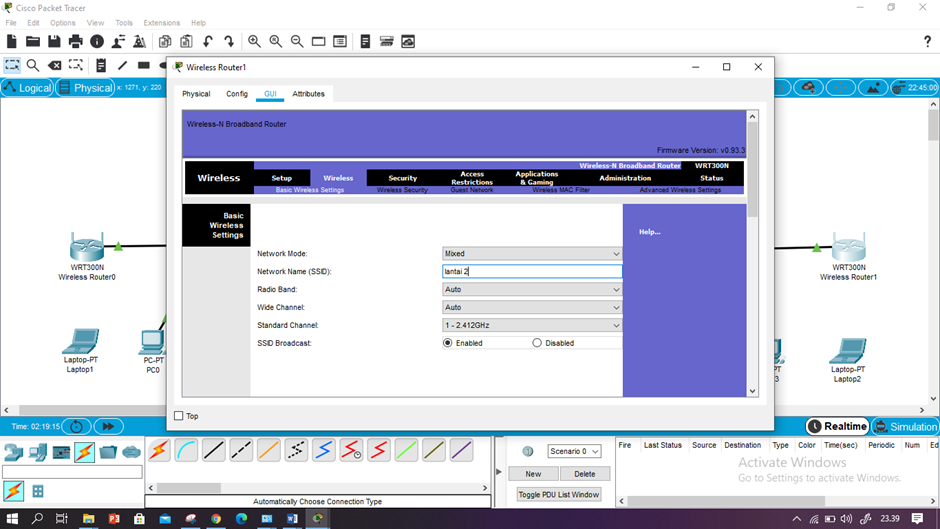Screen dimensions: 940x529
Task: Open the Config tab
Action: pyautogui.click(x=237, y=94)
